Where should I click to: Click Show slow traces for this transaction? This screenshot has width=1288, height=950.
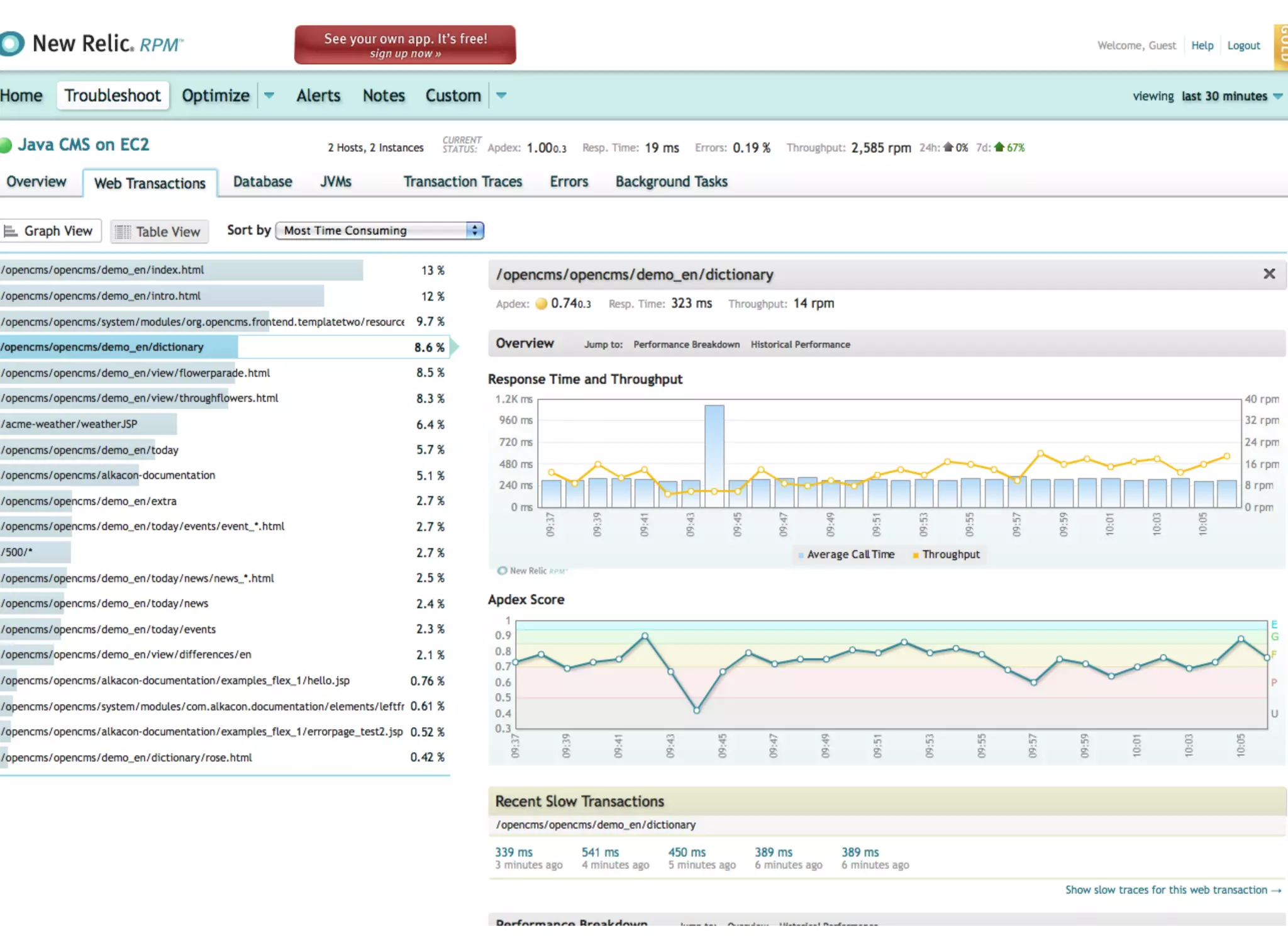(1172, 890)
